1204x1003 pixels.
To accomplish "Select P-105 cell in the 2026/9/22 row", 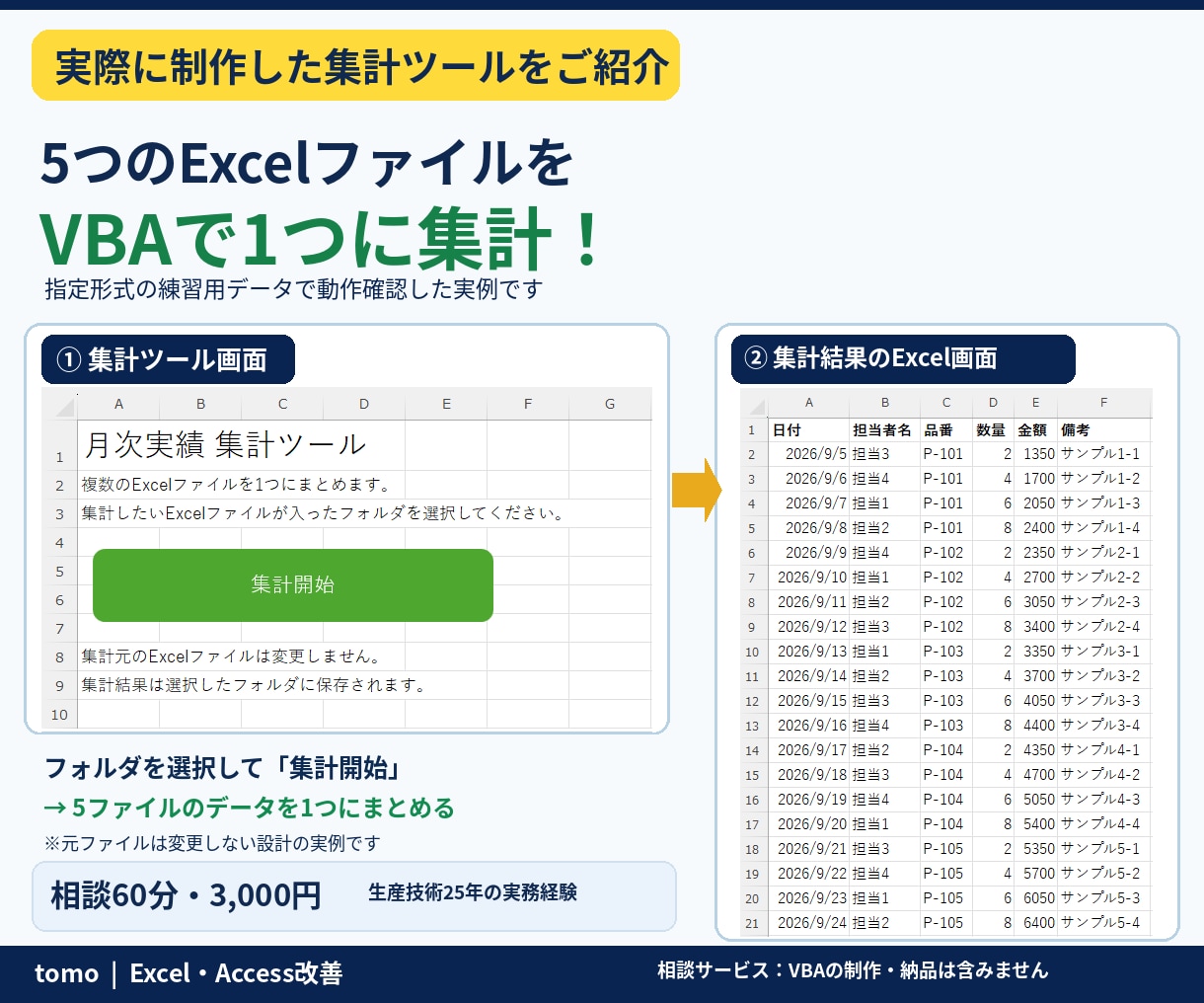I will point(946,874).
